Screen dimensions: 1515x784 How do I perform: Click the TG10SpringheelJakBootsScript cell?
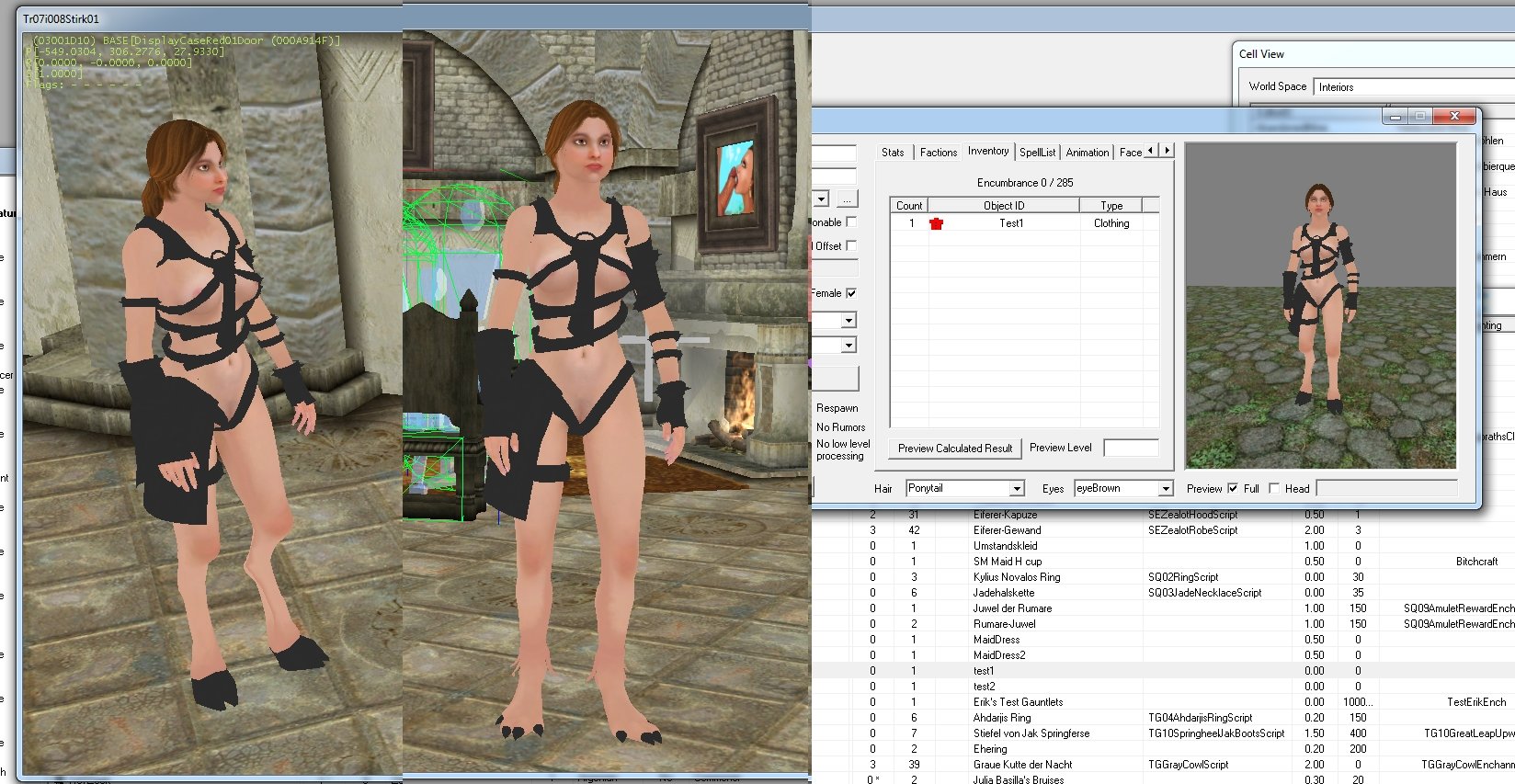click(x=1216, y=733)
